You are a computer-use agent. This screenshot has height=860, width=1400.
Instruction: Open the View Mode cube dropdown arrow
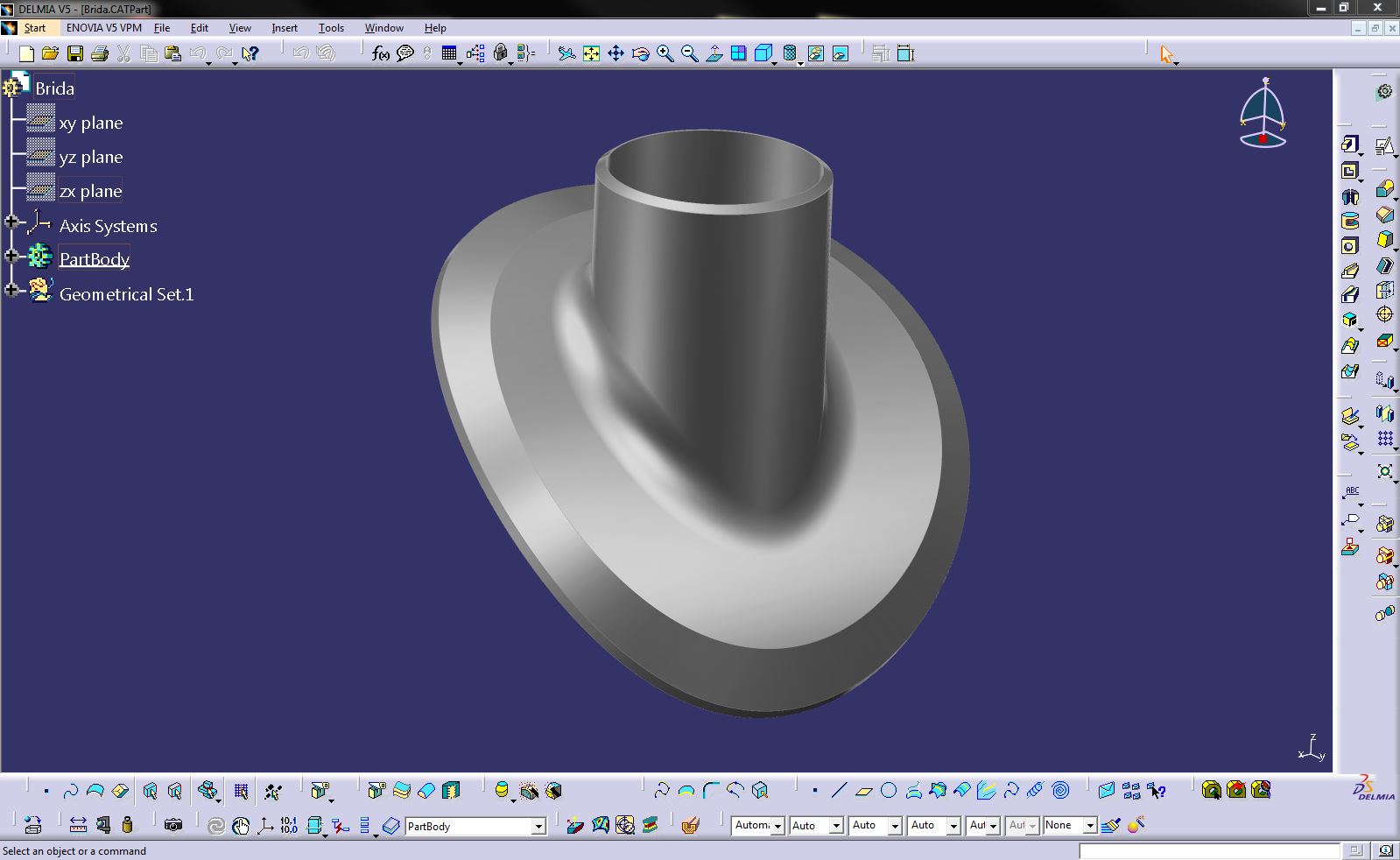(776, 63)
